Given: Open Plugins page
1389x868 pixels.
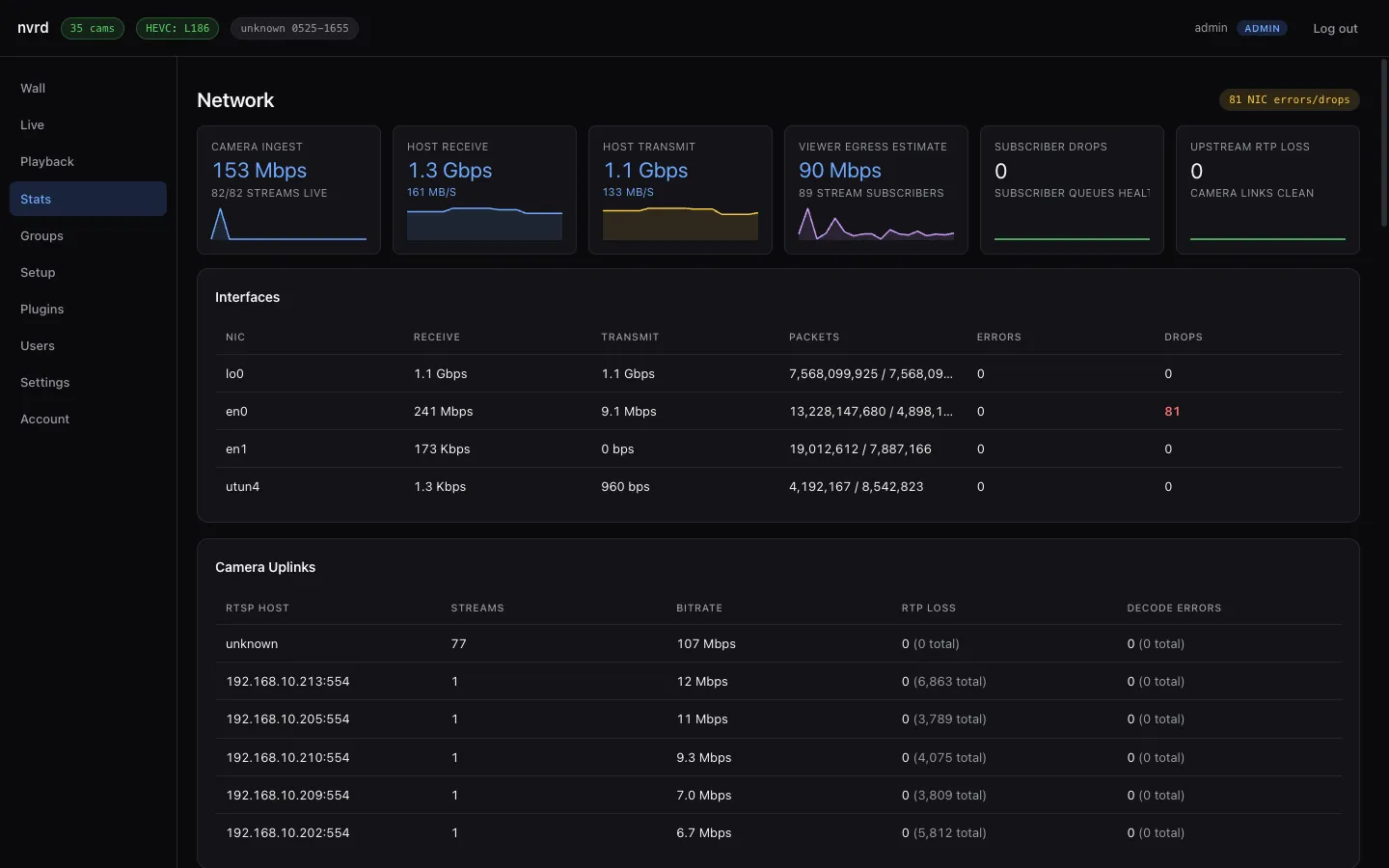Looking at the screenshot, I should point(88,309).
